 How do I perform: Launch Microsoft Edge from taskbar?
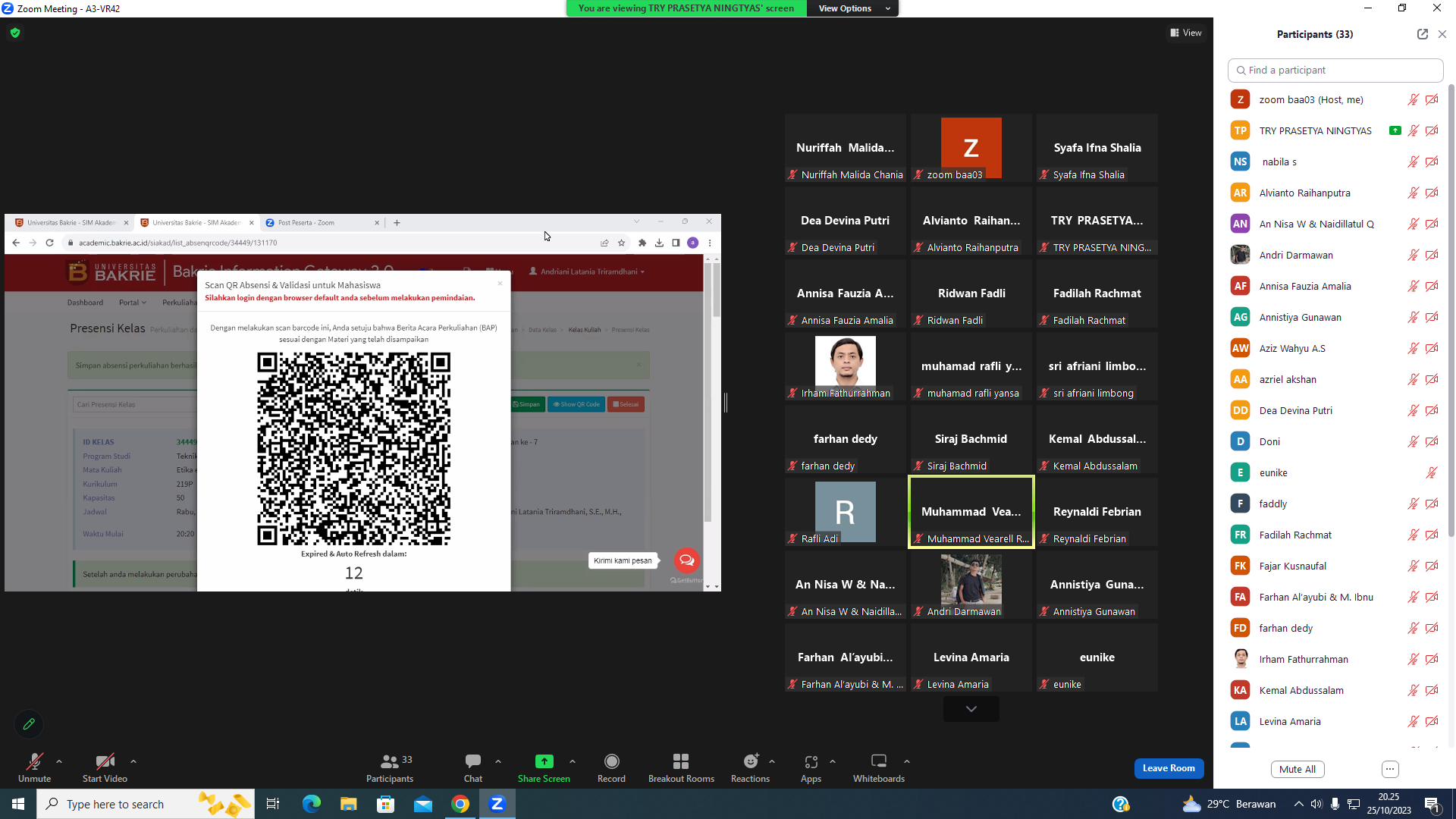click(x=311, y=804)
